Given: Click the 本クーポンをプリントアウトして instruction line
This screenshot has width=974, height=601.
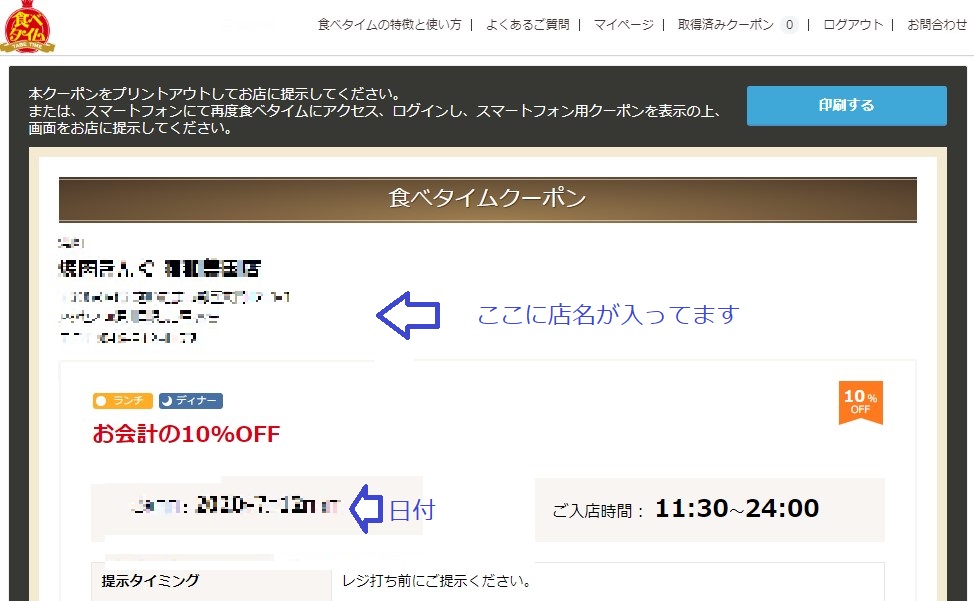Looking at the screenshot, I should [215, 94].
